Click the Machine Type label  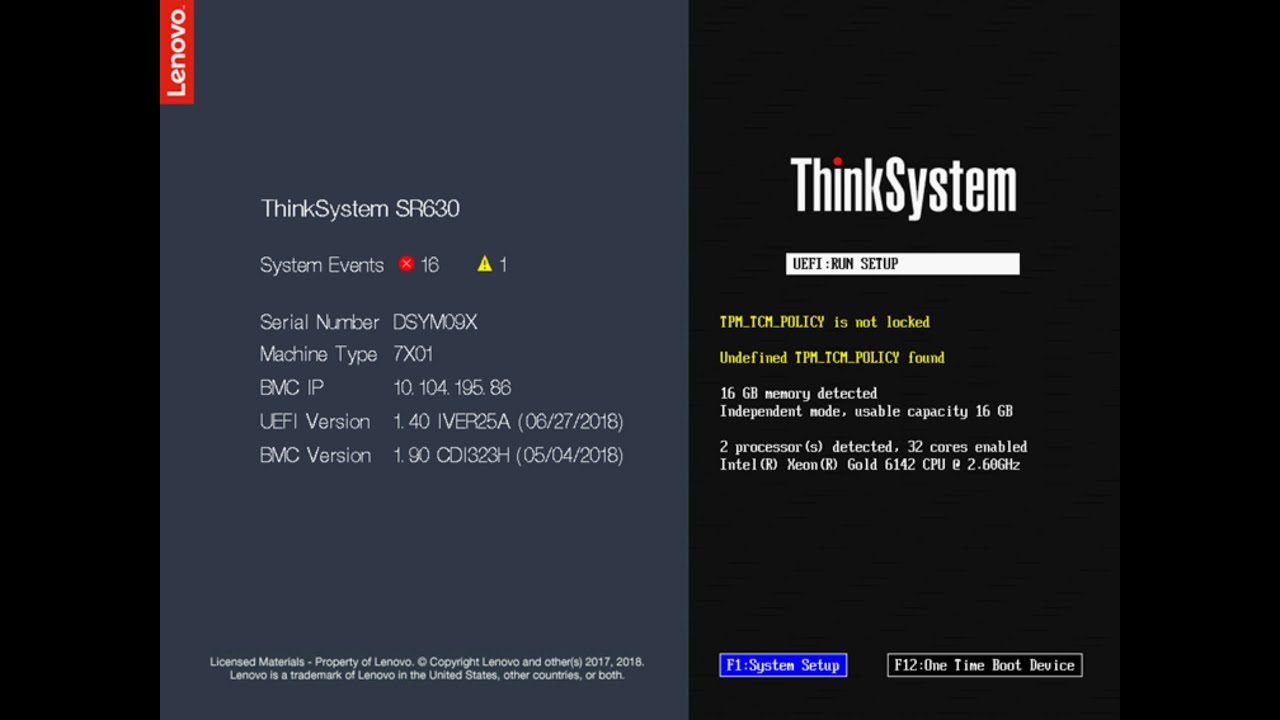318,354
